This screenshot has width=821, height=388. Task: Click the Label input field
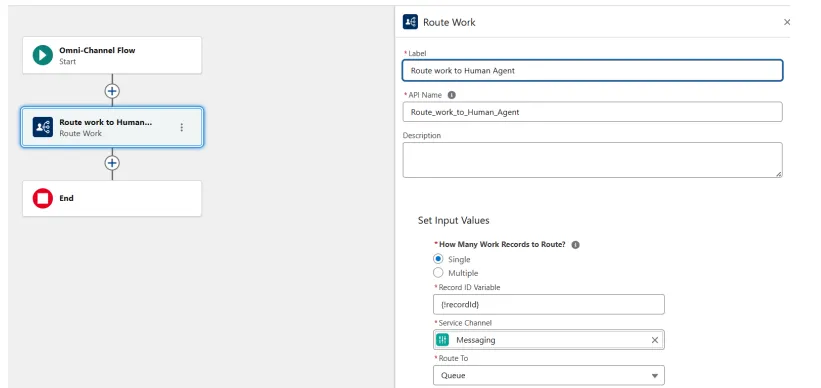tap(592, 71)
